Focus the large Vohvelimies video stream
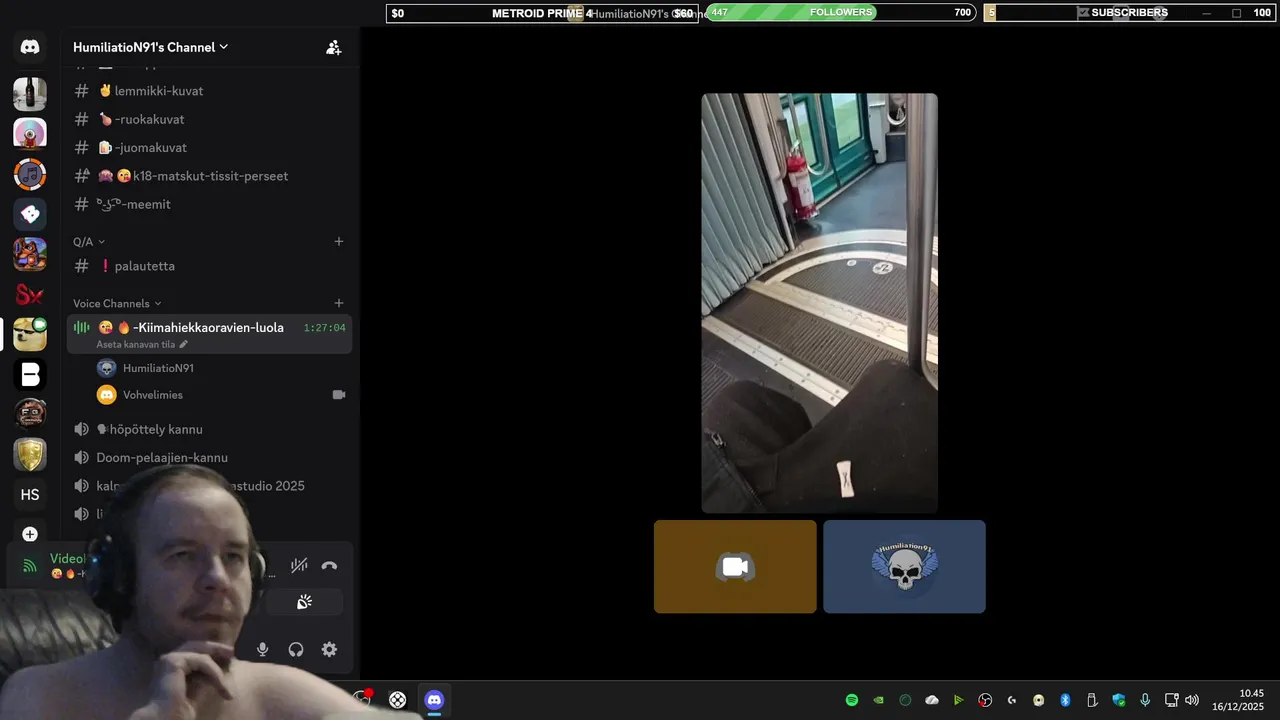 pos(820,303)
